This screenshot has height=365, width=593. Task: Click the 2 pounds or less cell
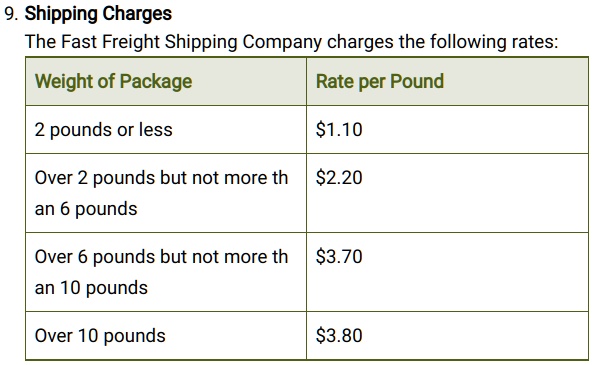coord(166,130)
